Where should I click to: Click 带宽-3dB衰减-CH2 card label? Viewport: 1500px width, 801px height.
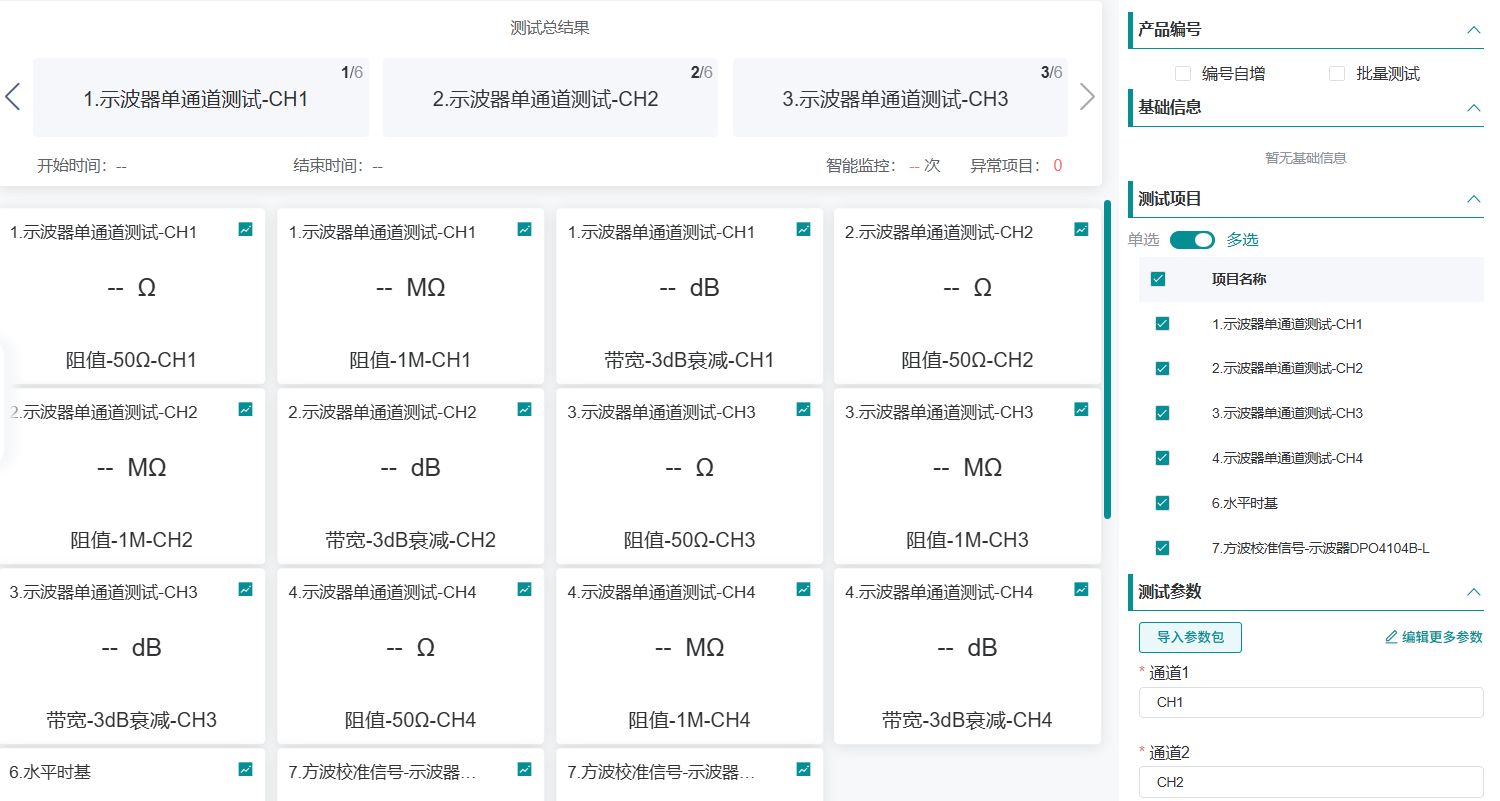410,540
